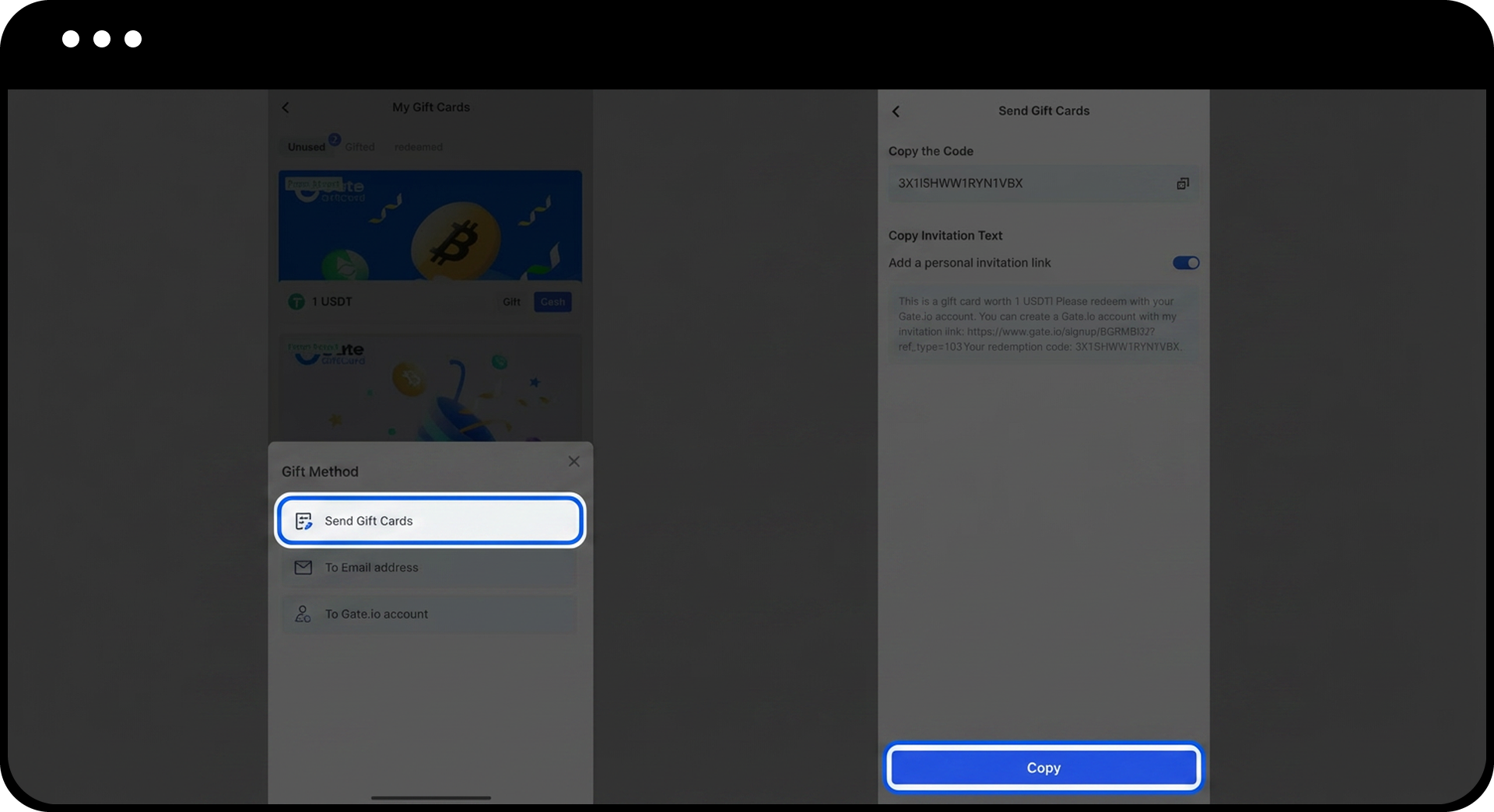Screen dimensions: 1494x812
Task: Select To Gate.io account gift method
Action: [x=430, y=614]
